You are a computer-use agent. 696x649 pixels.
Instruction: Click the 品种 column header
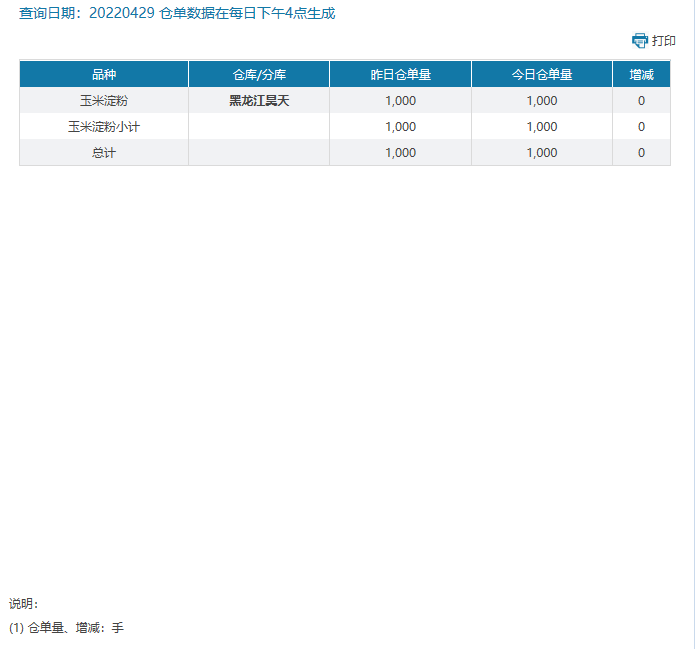point(104,75)
